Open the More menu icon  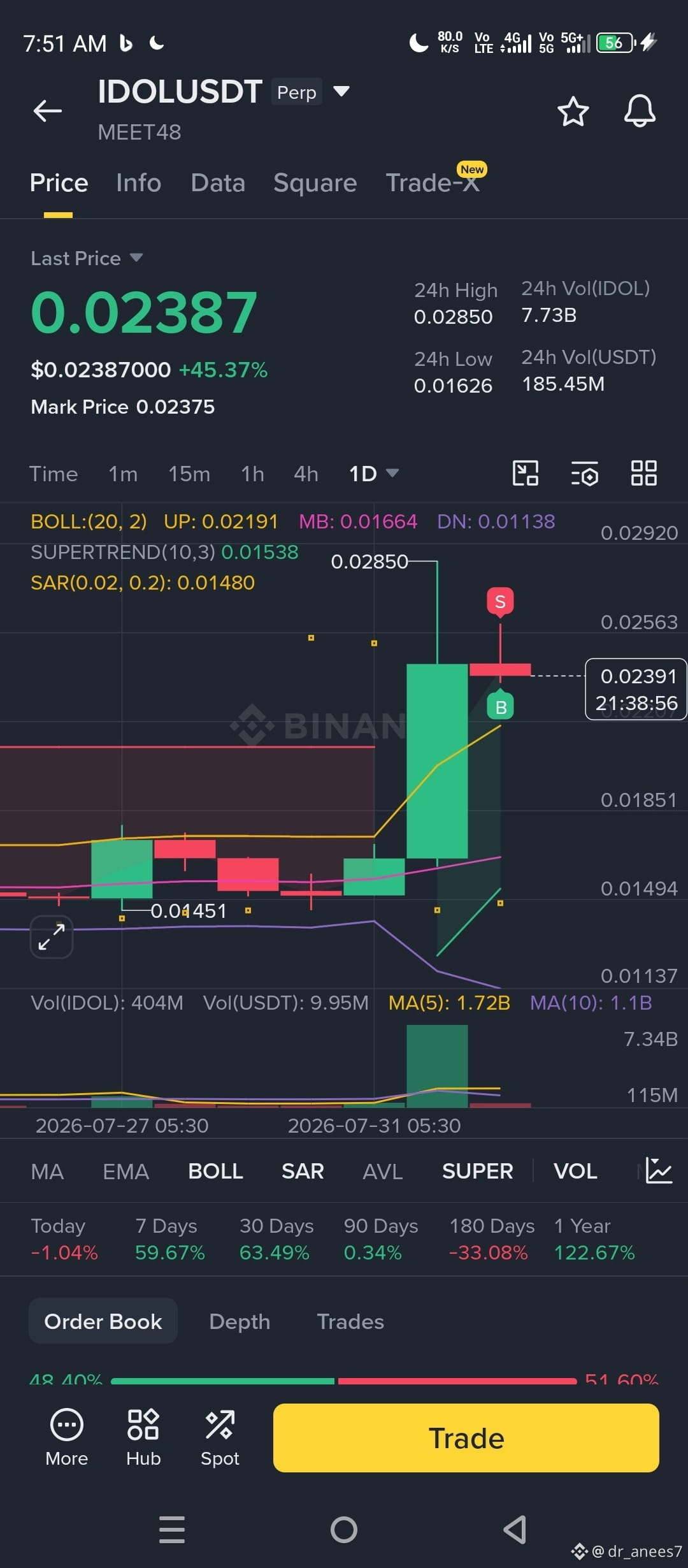(67, 1437)
